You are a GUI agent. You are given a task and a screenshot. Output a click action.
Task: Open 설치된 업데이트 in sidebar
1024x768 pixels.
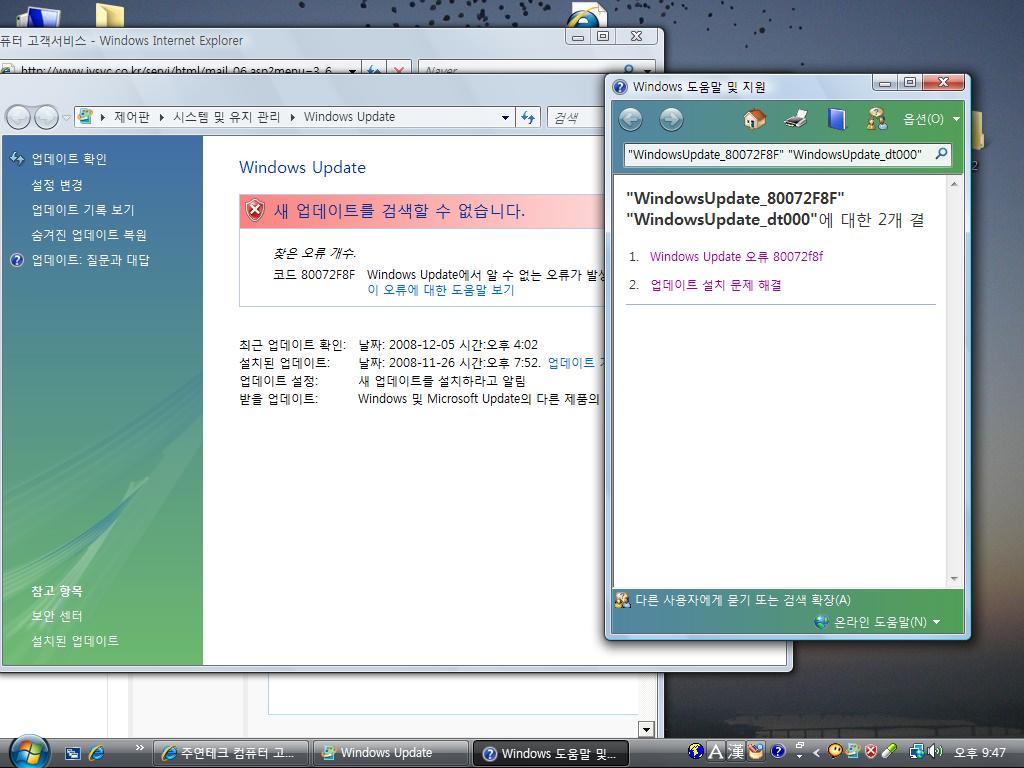click(75, 641)
